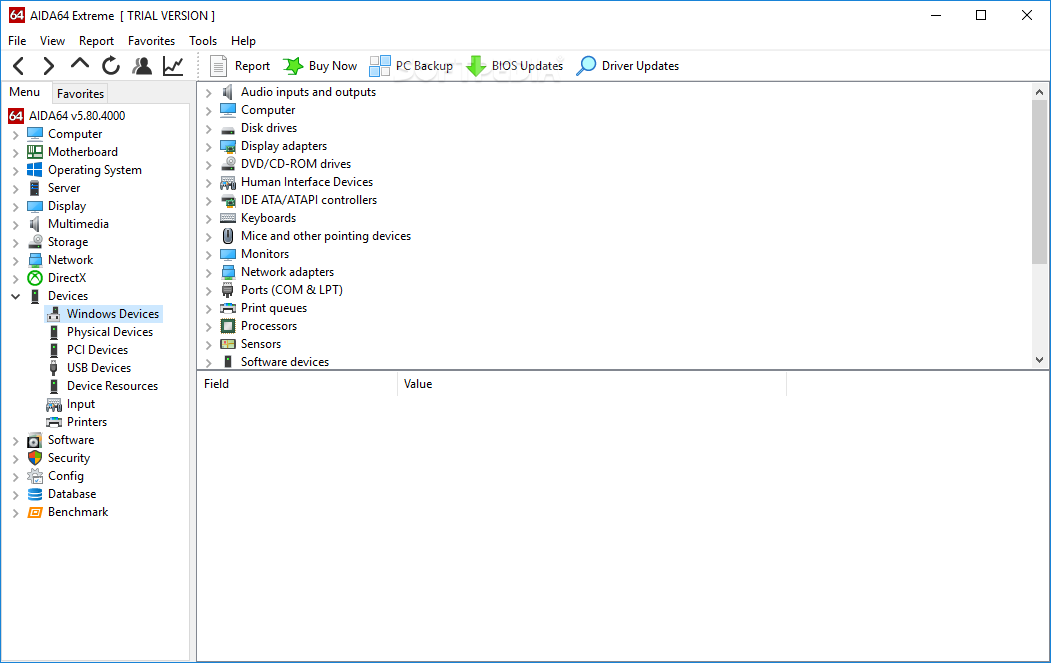This screenshot has height=663, width=1051.
Task: Click the Motherboard icon in the sidebar tree
Action: tap(35, 152)
